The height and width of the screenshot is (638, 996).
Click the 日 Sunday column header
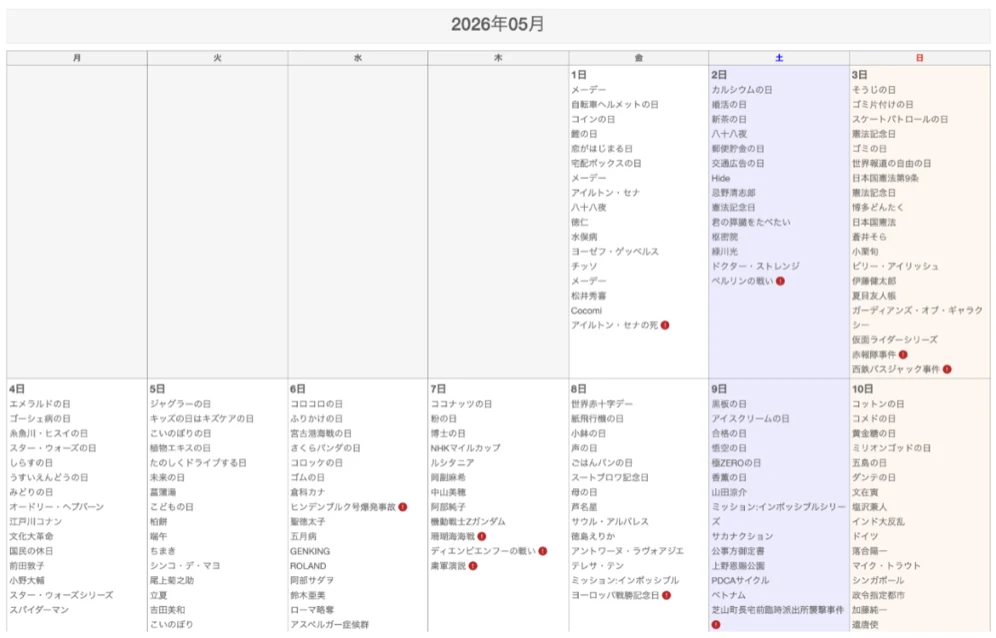click(x=919, y=58)
